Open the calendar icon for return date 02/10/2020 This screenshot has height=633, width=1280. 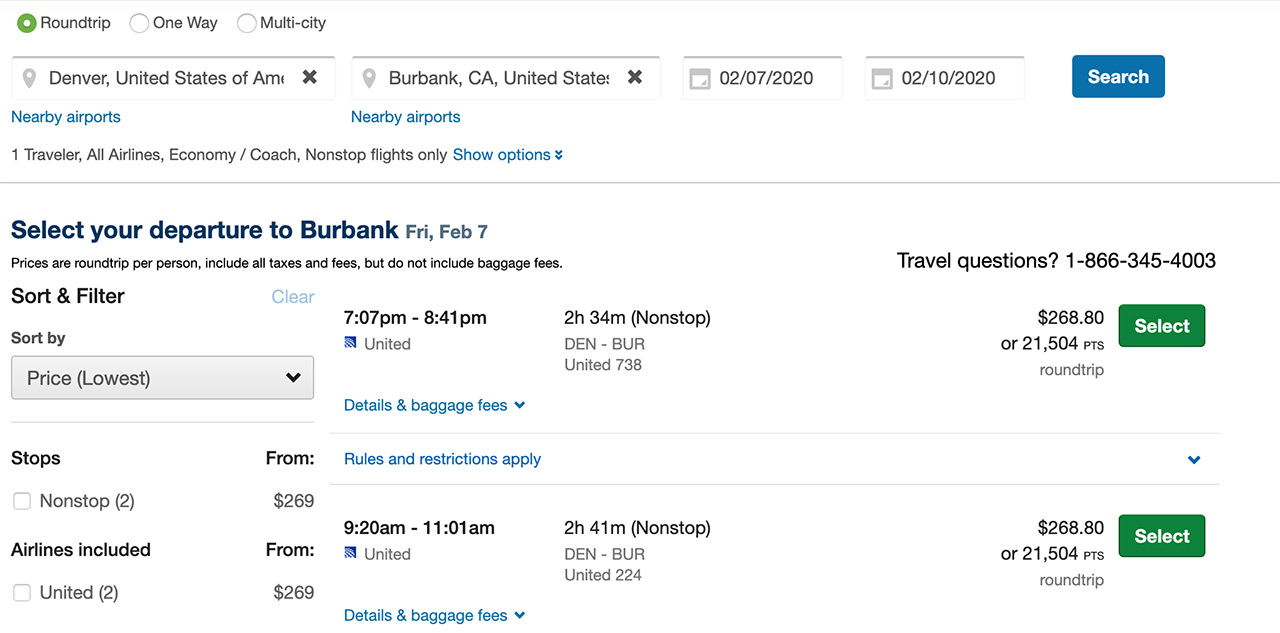pyautogui.click(x=882, y=79)
